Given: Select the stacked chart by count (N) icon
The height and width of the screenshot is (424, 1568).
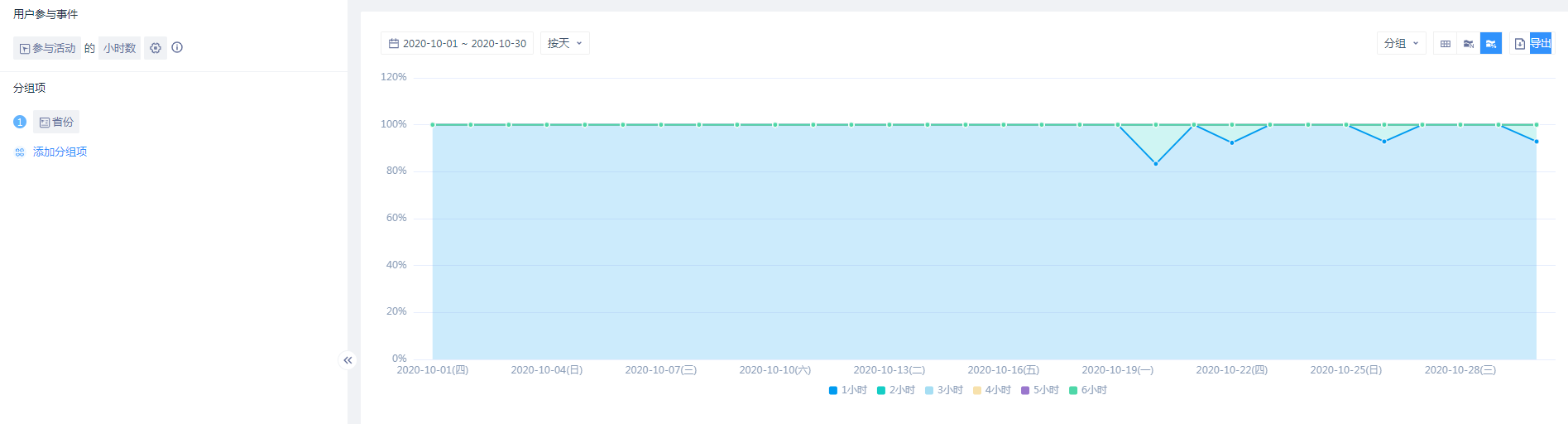Looking at the screenshot, I should pos(1469,44).
